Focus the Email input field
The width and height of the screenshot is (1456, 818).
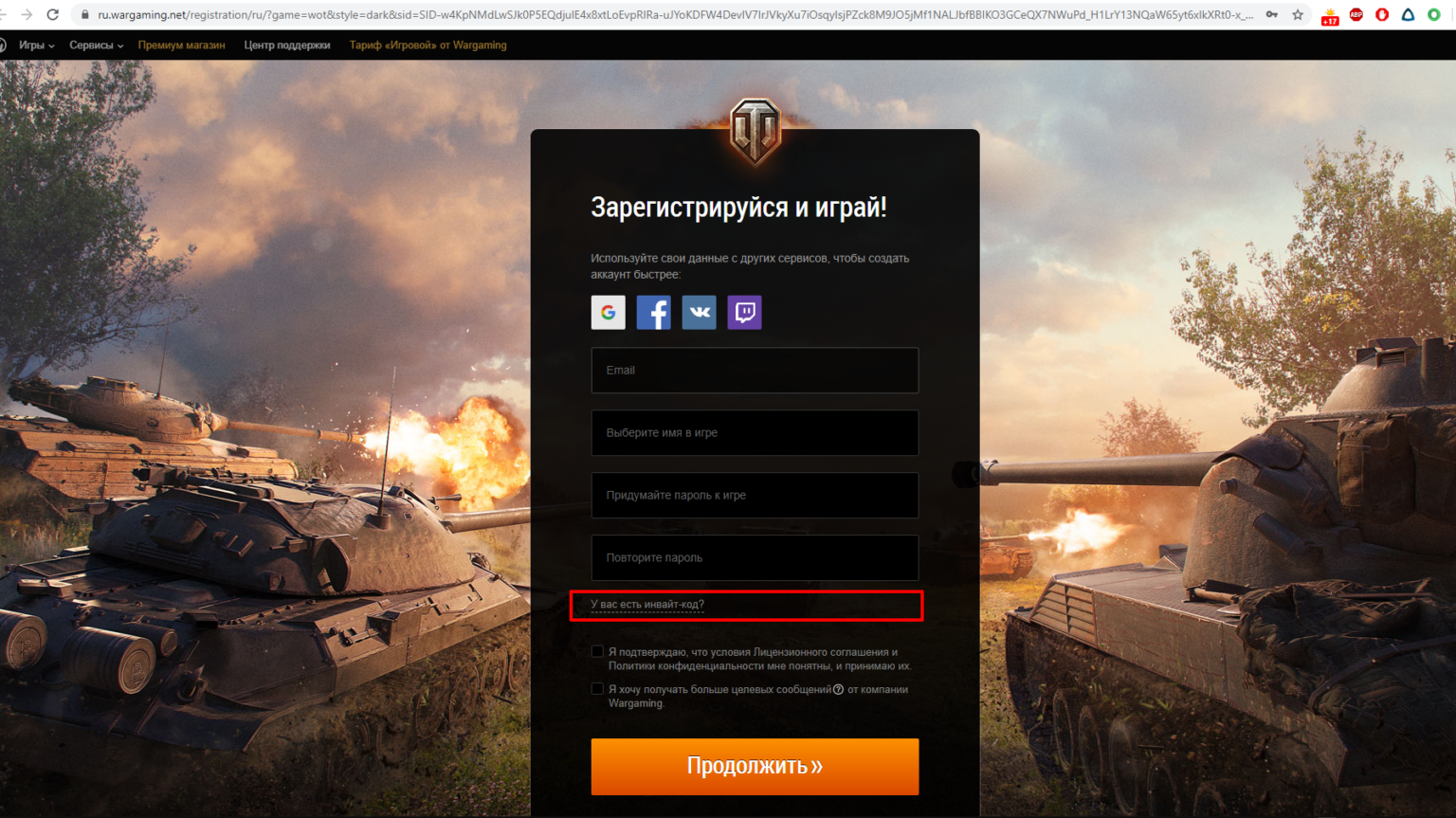pos(755,370)
